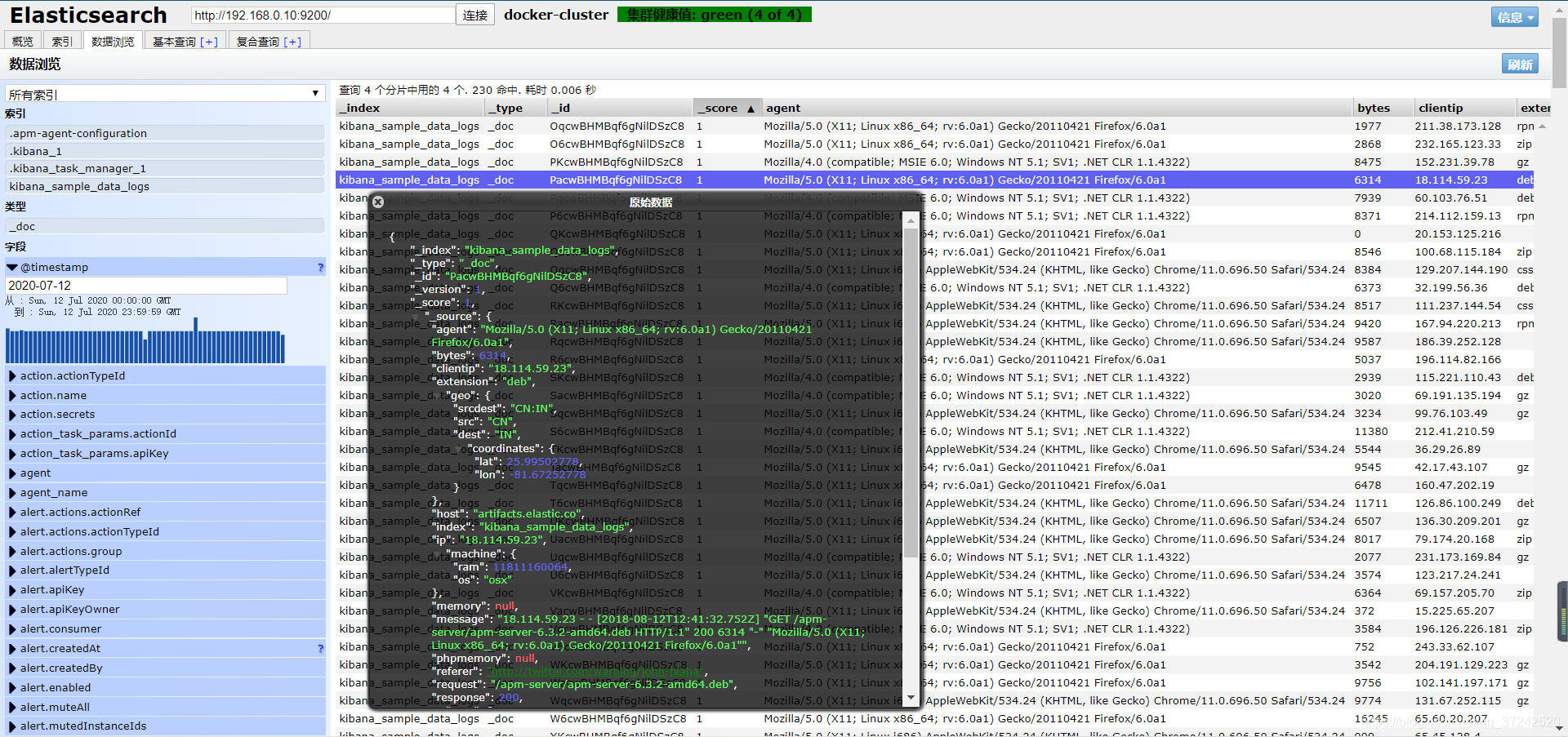Open help icon beside @timestamp field
Viewport: 1568px width, 737px height.
pos(320,268)
